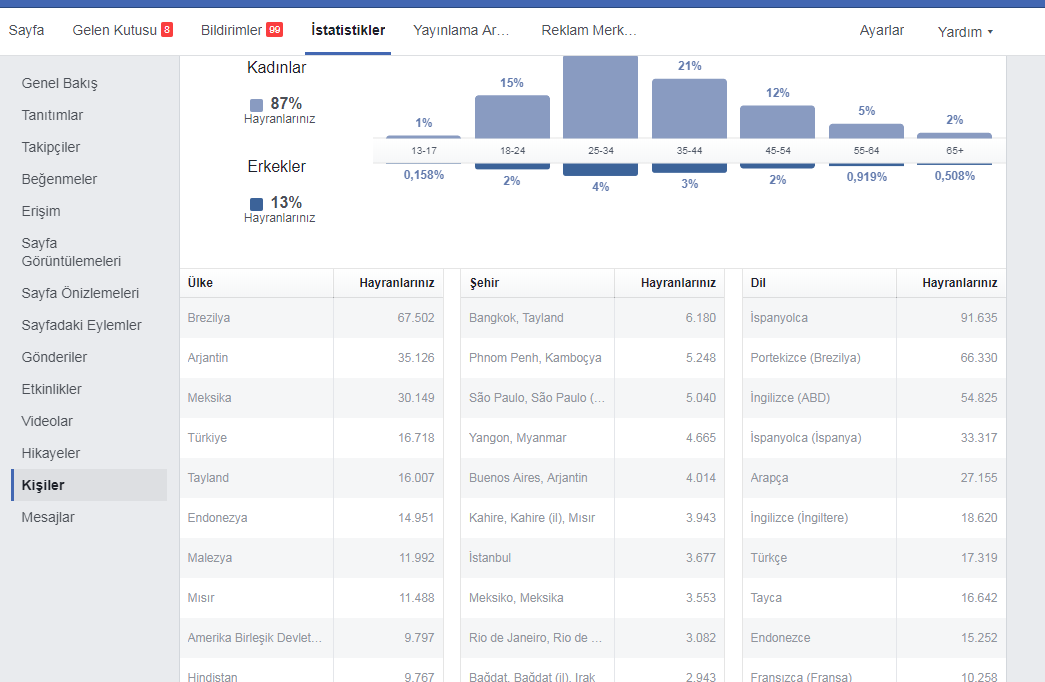Click the Kadınlar light blue legend square

[x=256, y=105]
